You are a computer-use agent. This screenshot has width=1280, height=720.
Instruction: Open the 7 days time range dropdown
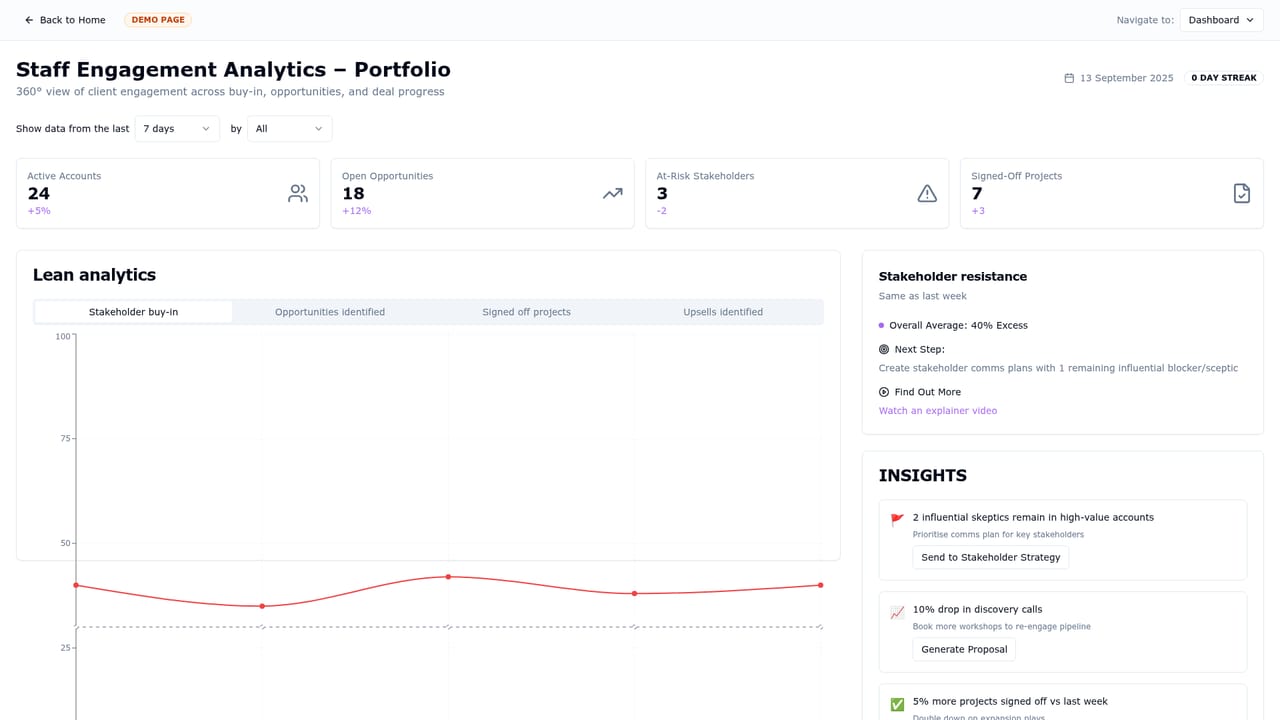[177, 129]
